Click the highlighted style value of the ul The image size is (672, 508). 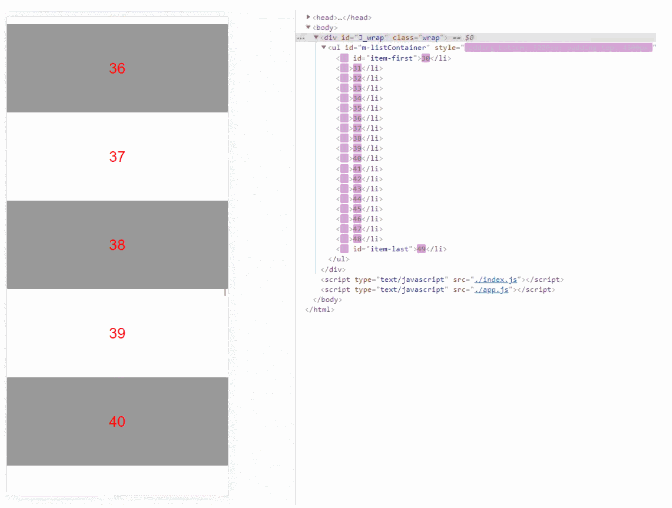pyautogui.click(x=558, y=48)
